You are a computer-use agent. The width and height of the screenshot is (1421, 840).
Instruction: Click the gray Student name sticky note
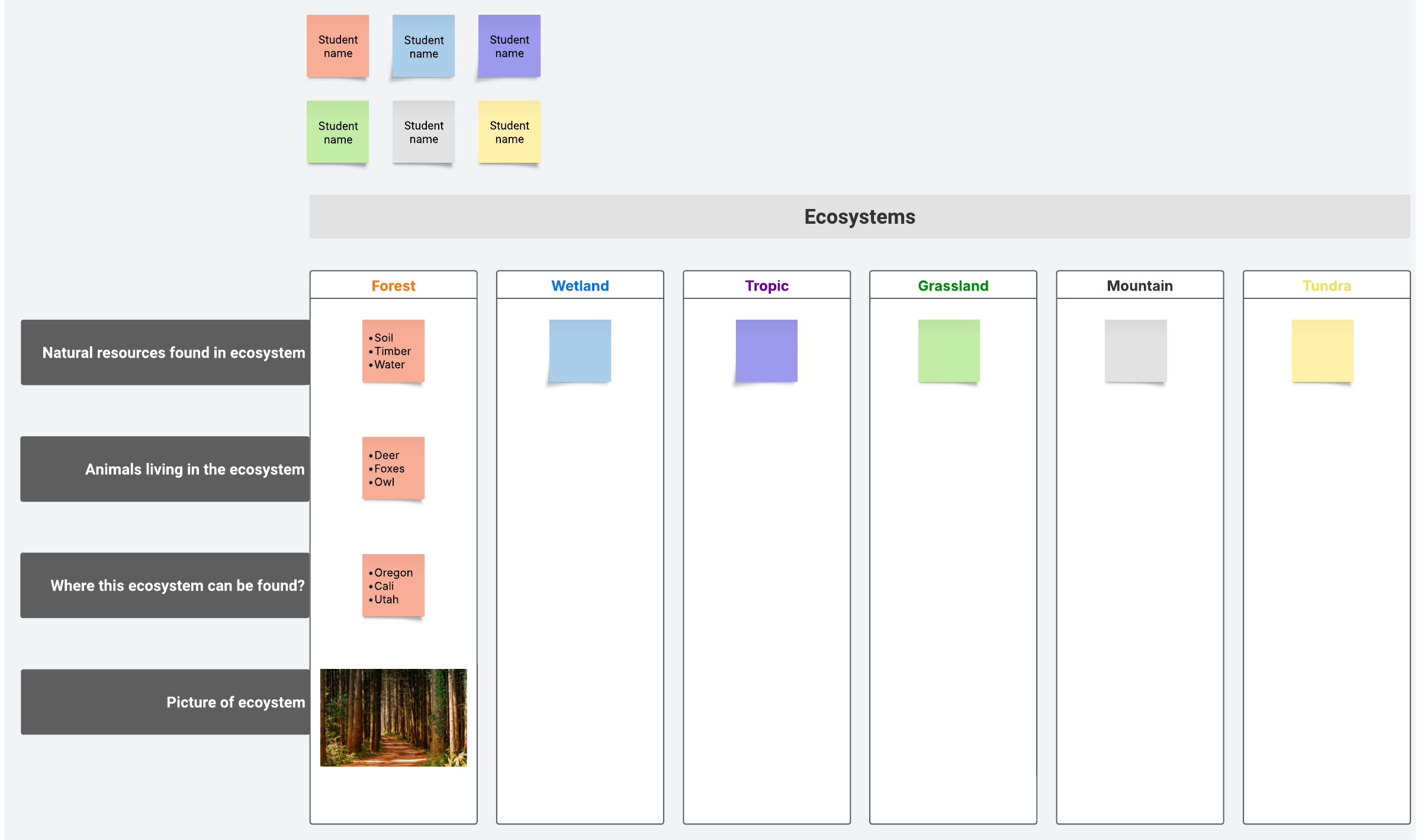(x=423, y=132)
